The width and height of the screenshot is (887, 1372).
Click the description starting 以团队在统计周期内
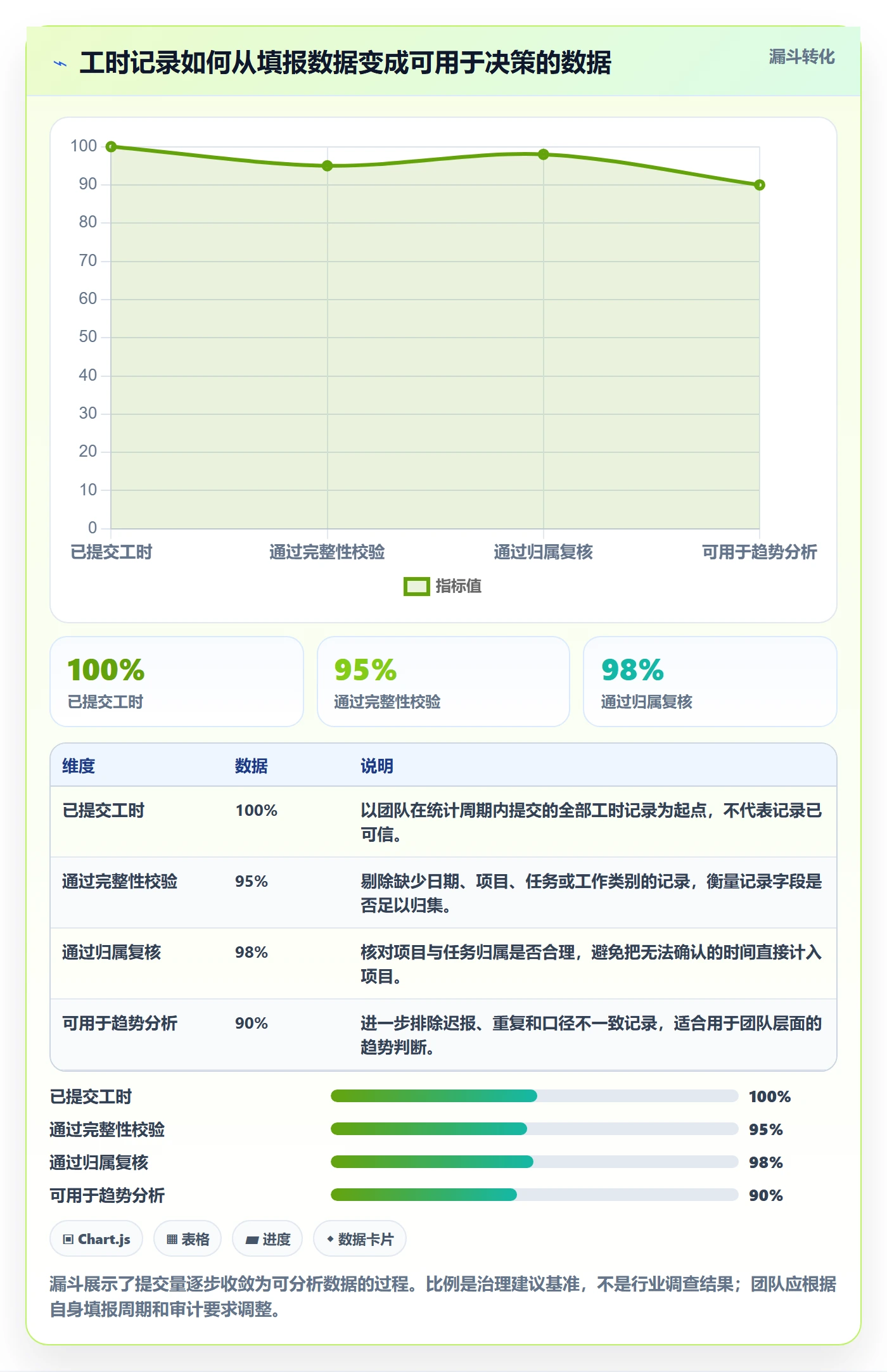click(x=591, y=823)
